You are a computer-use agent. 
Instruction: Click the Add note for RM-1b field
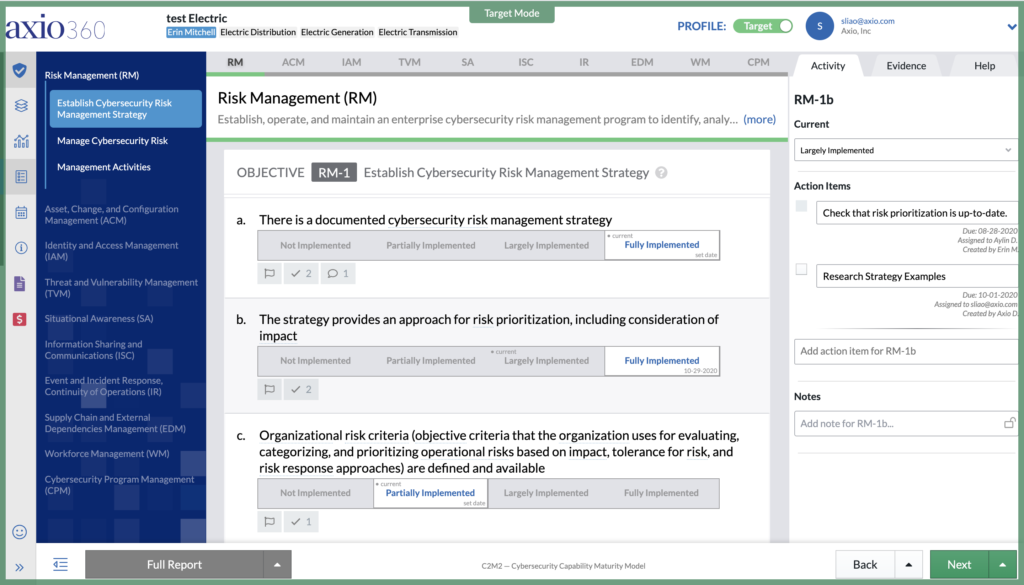(898, 424)
